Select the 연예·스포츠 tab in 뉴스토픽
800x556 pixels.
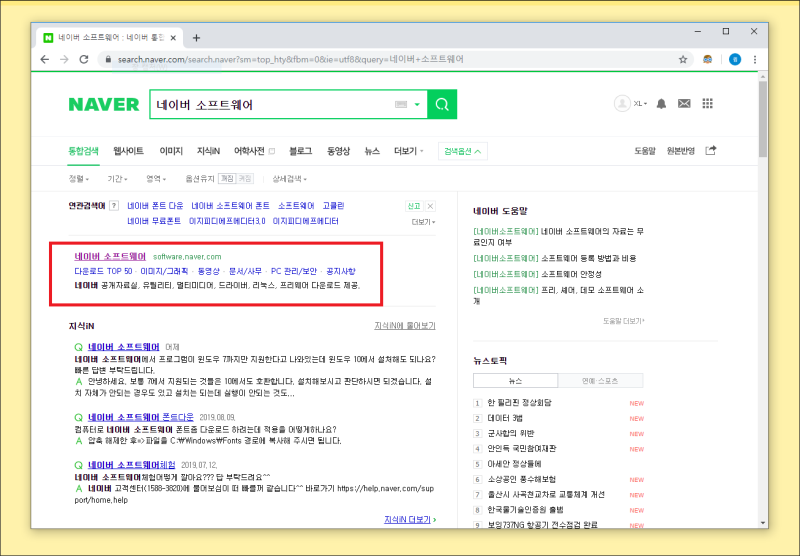click(600, 381)
